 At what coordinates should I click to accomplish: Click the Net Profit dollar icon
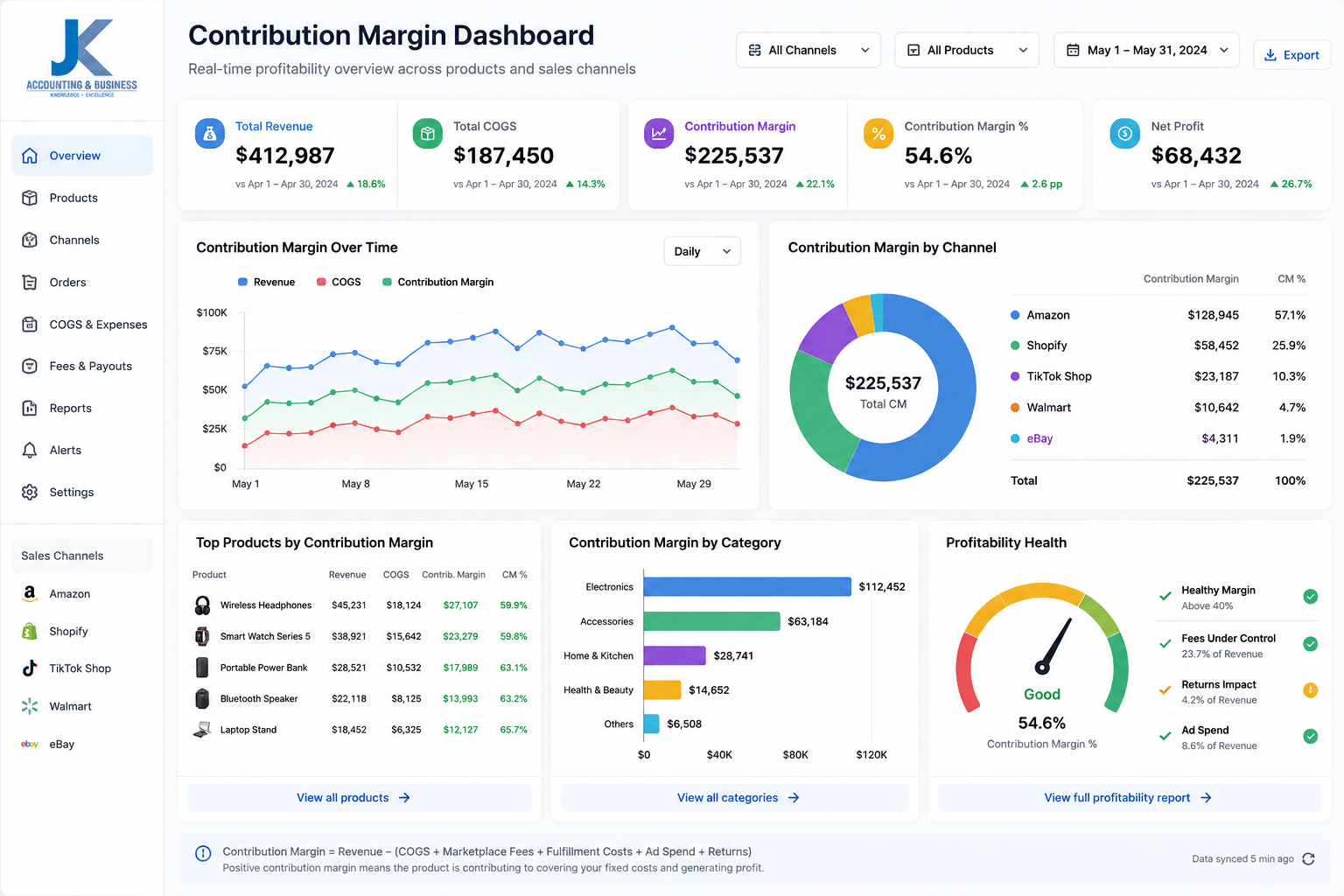click(x=1125, y=134)
